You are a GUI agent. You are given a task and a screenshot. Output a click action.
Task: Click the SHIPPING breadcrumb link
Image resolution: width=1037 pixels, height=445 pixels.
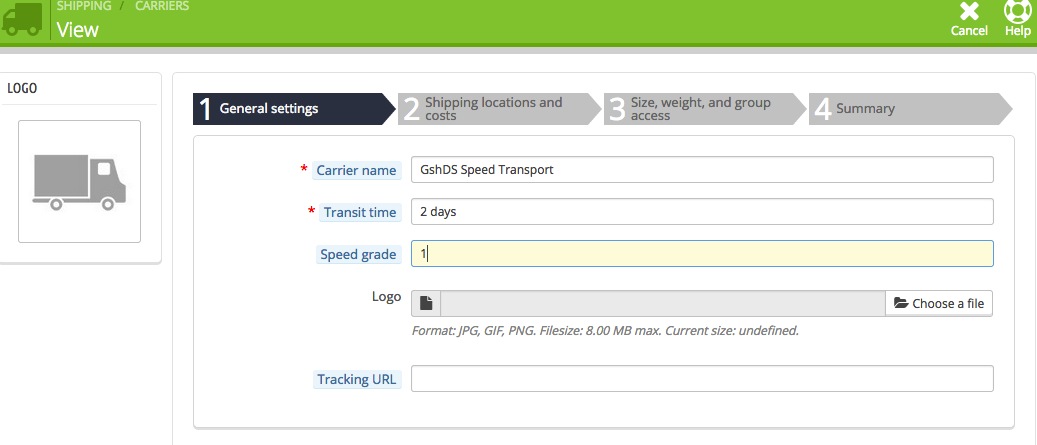[x=84, y=6]
